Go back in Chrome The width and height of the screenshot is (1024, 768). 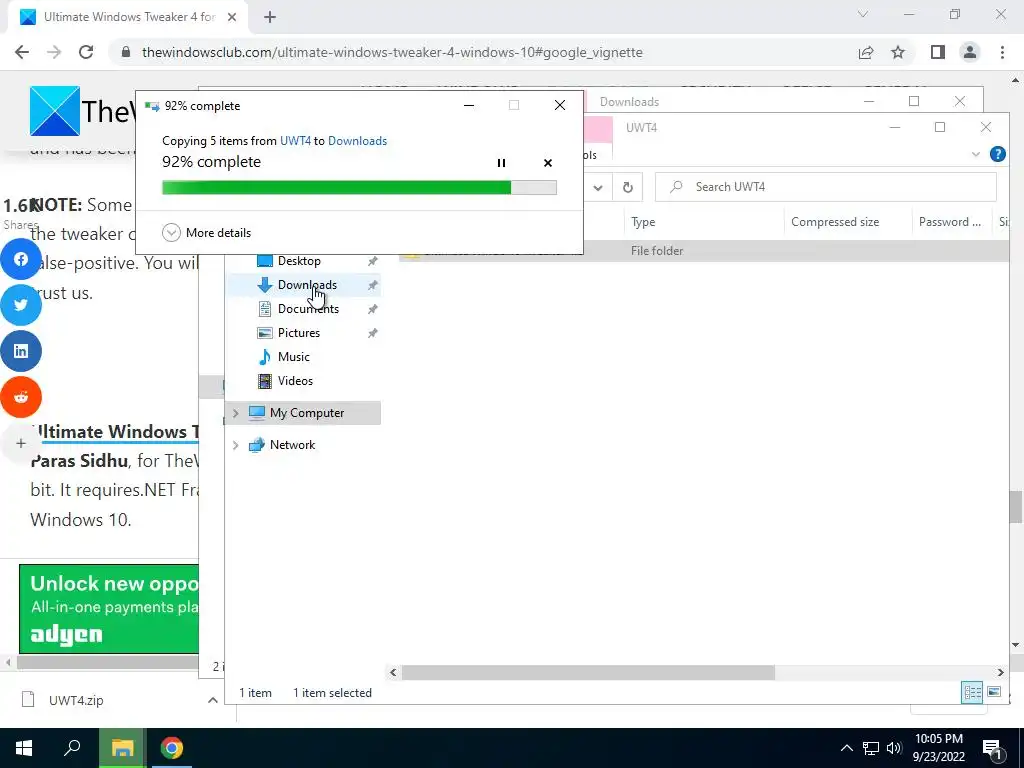[22, 52]
